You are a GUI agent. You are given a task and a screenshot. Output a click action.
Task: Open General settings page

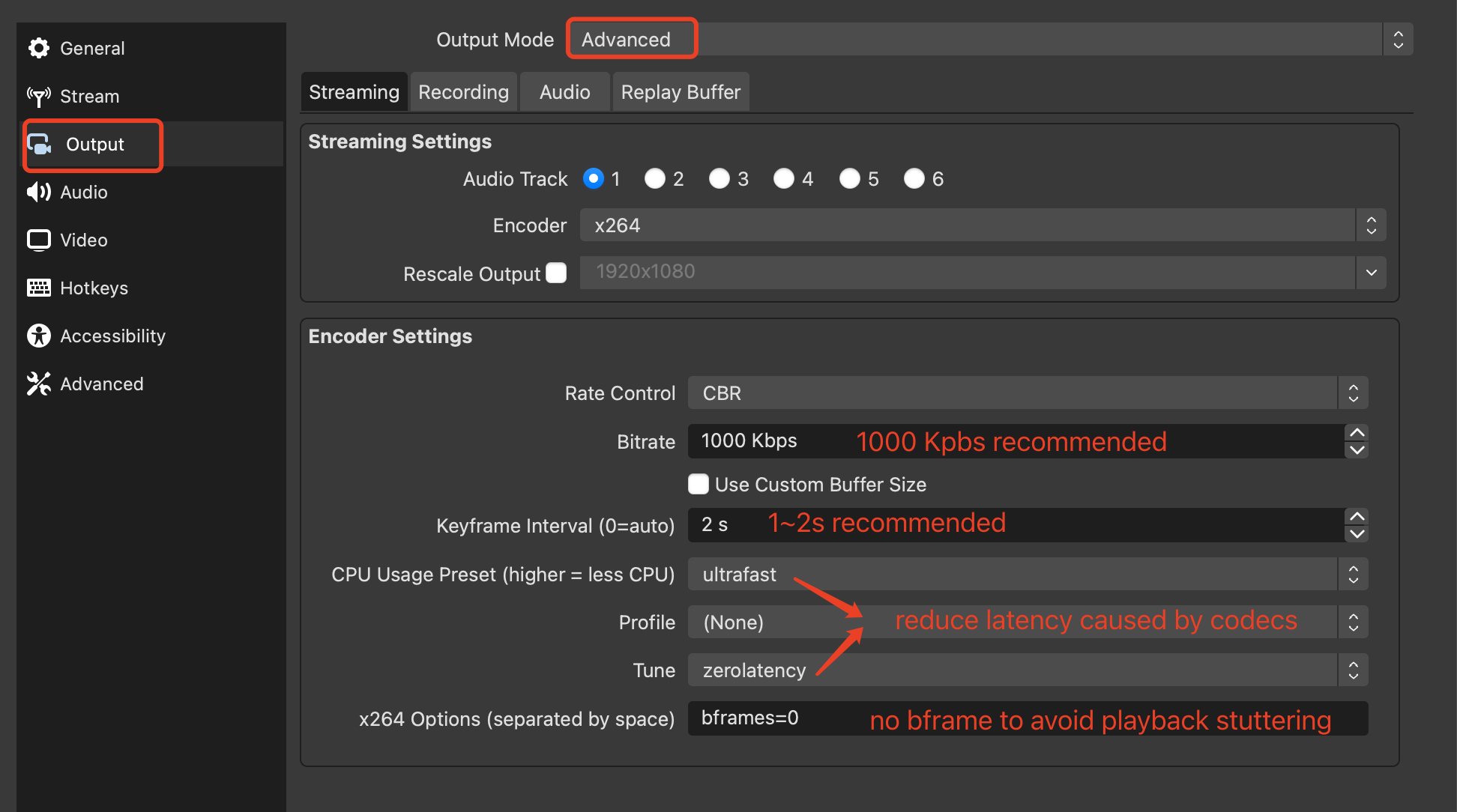(x=150, y=48)
